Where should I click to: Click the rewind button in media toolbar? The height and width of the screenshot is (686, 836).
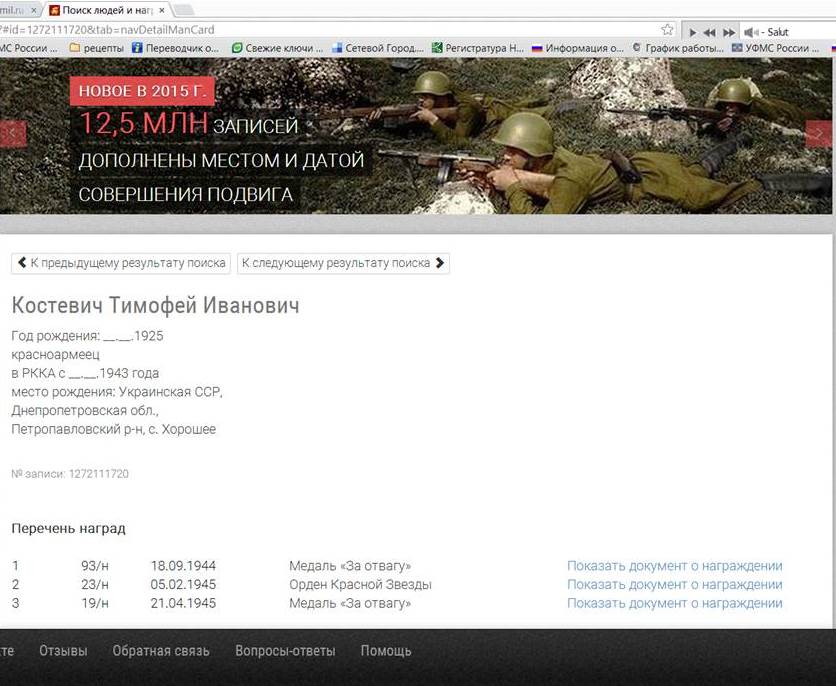(709, 32)
